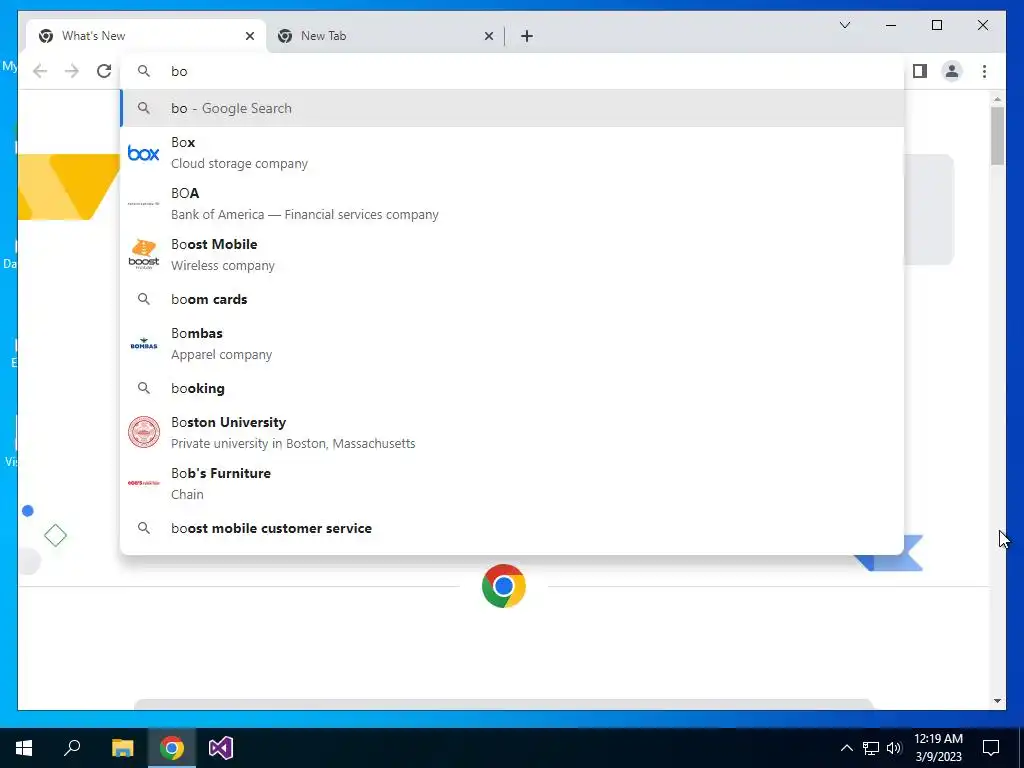
Task: Click the Bank of America logo icon
Action: (x=144, y=204)
